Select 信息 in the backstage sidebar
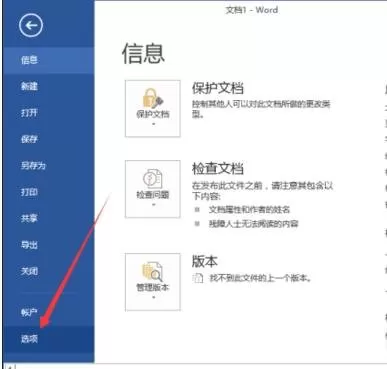The height and width of the screenshot is (369, 387). click(49, 60)
